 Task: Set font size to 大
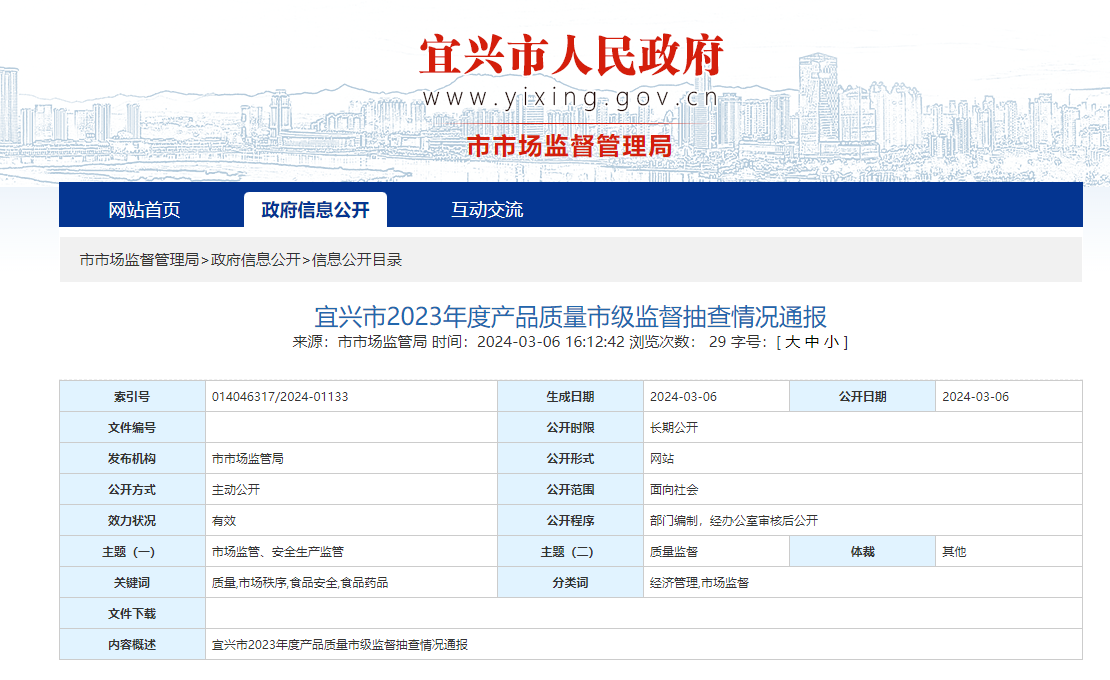point(793,342)
